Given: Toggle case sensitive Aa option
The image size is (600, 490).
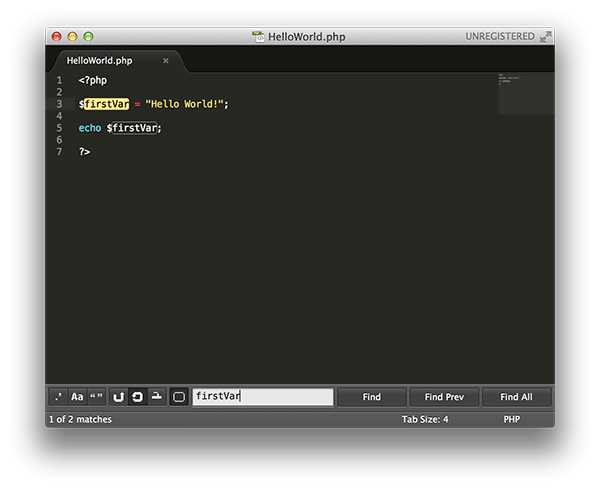Looking at the screenshot, I should (77, 397).
